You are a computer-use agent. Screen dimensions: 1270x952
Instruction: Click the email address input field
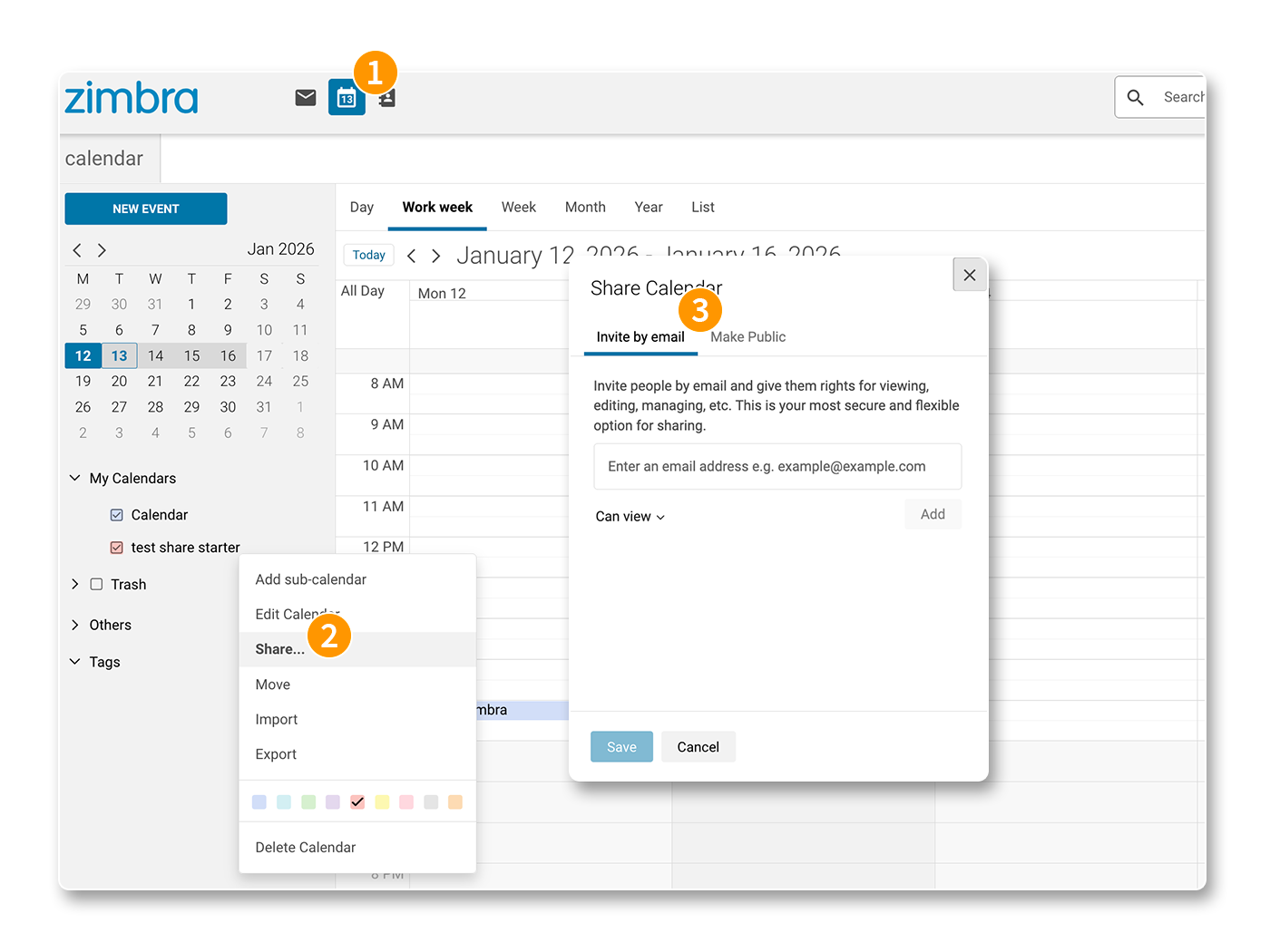(777, 466)
